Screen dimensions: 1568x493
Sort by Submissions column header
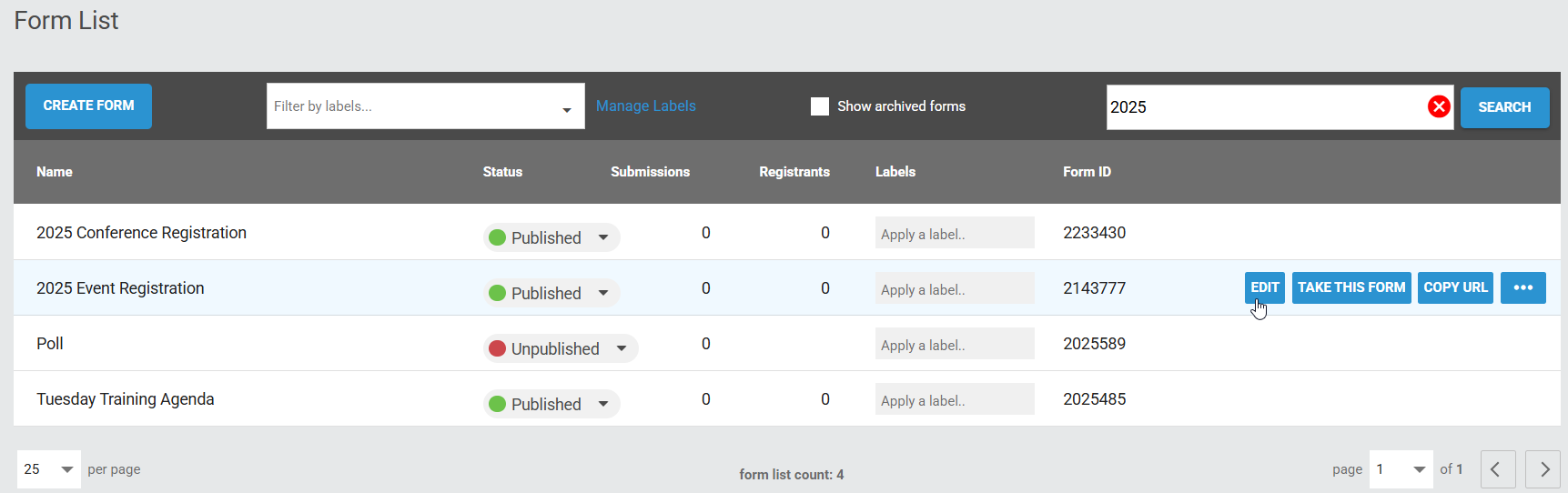(x=650, y=172)
